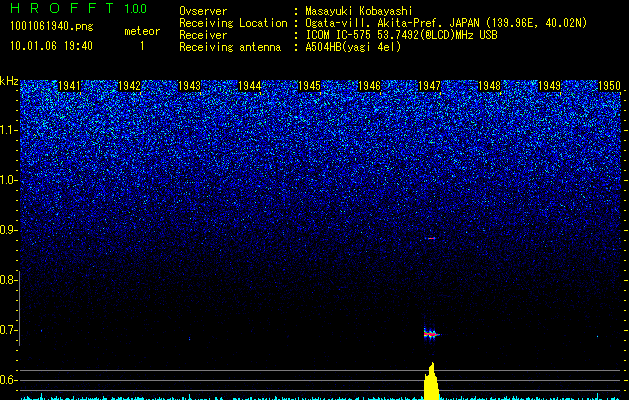Viewport: 629px width, 400px height.
Task: Click the meteor count value 1
Action: 141,45
